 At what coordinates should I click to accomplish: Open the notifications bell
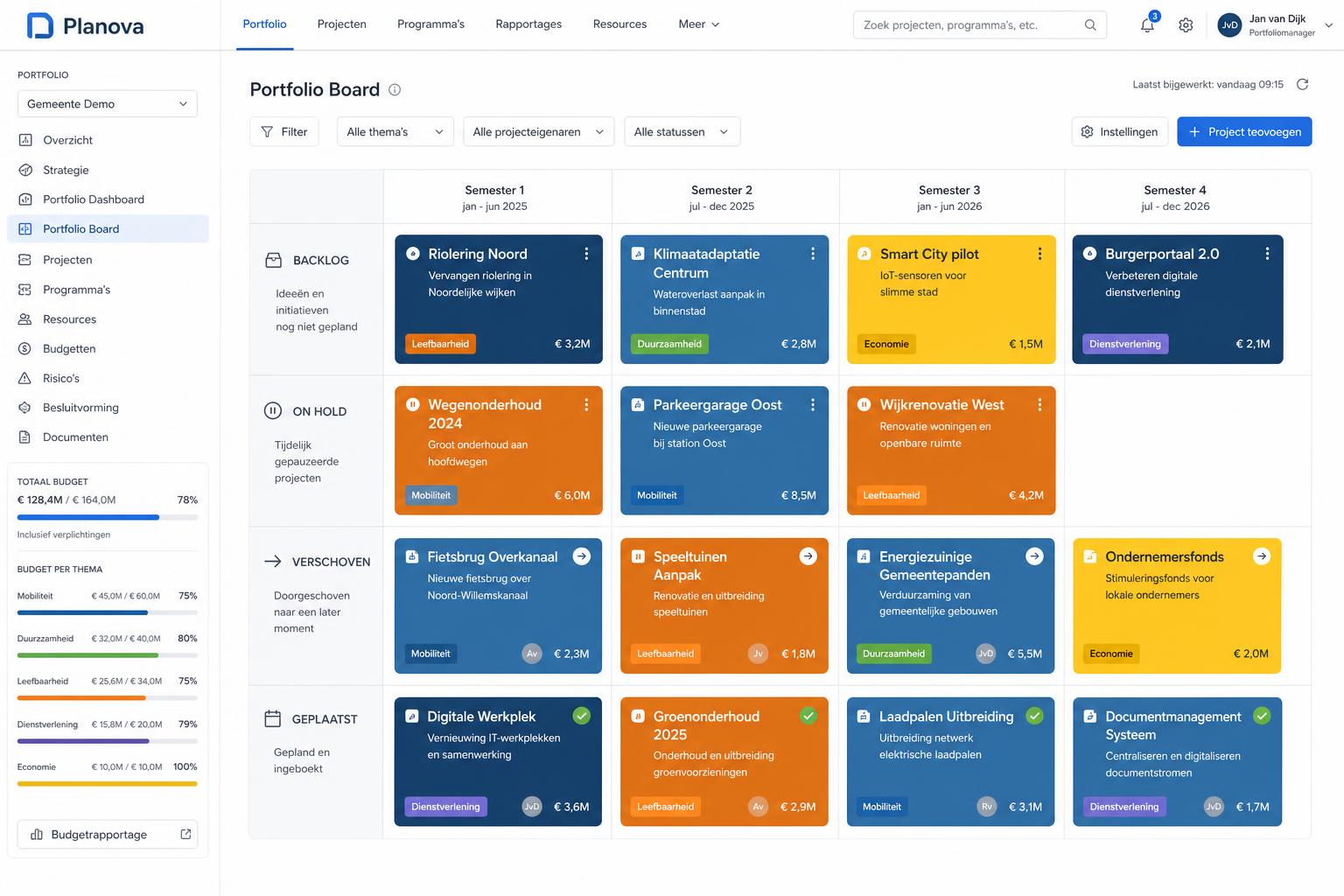pyautogui.click(x=1147, y=25)
